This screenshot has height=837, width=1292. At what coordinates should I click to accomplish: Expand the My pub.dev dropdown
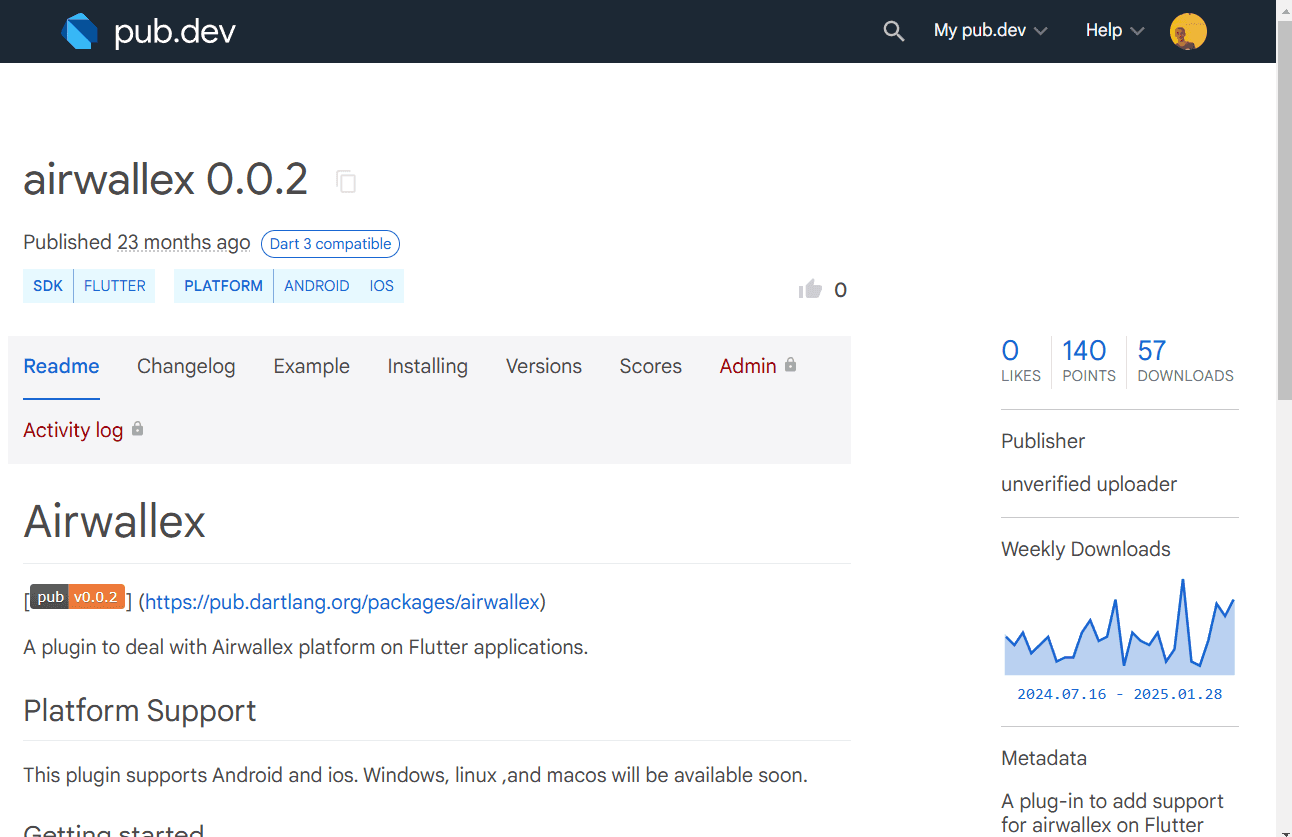point(991,31)
